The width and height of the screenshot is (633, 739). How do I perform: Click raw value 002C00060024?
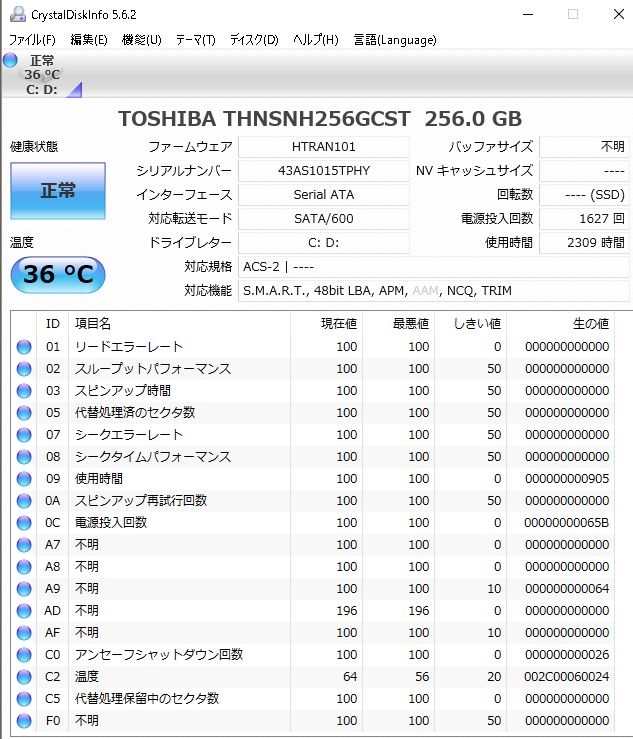[567, 677]
